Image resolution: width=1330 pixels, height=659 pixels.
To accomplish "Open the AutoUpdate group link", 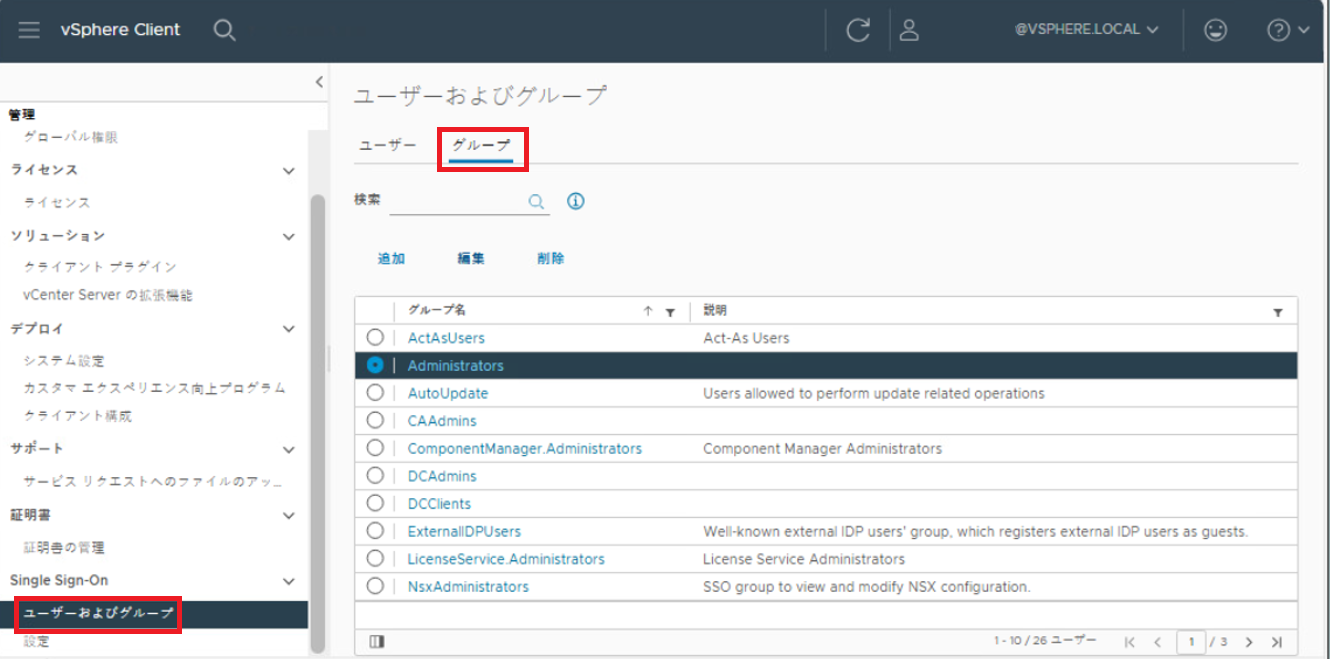I will [x=448, y=393].
